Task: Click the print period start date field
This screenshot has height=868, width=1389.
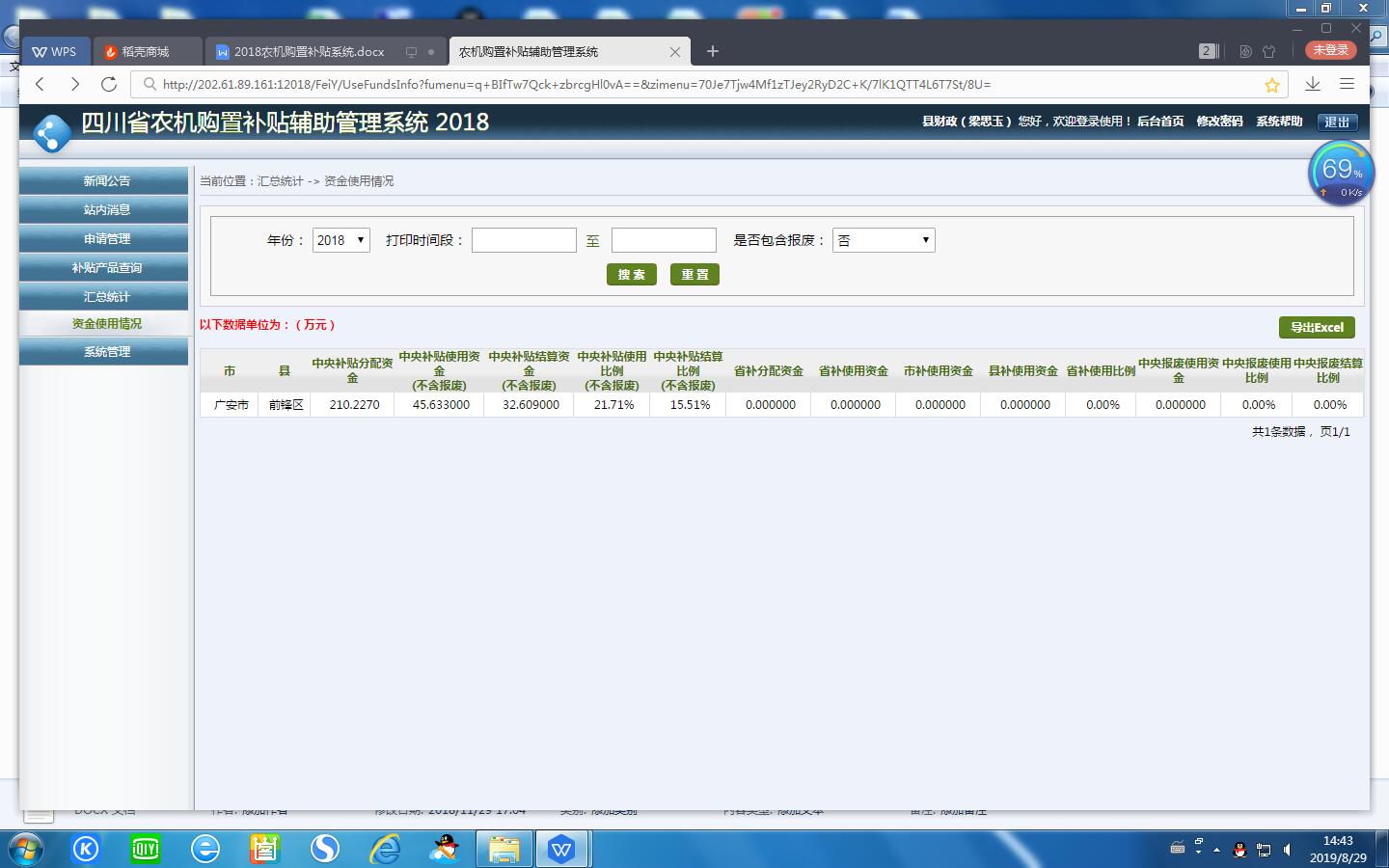Action: point(524,240)
